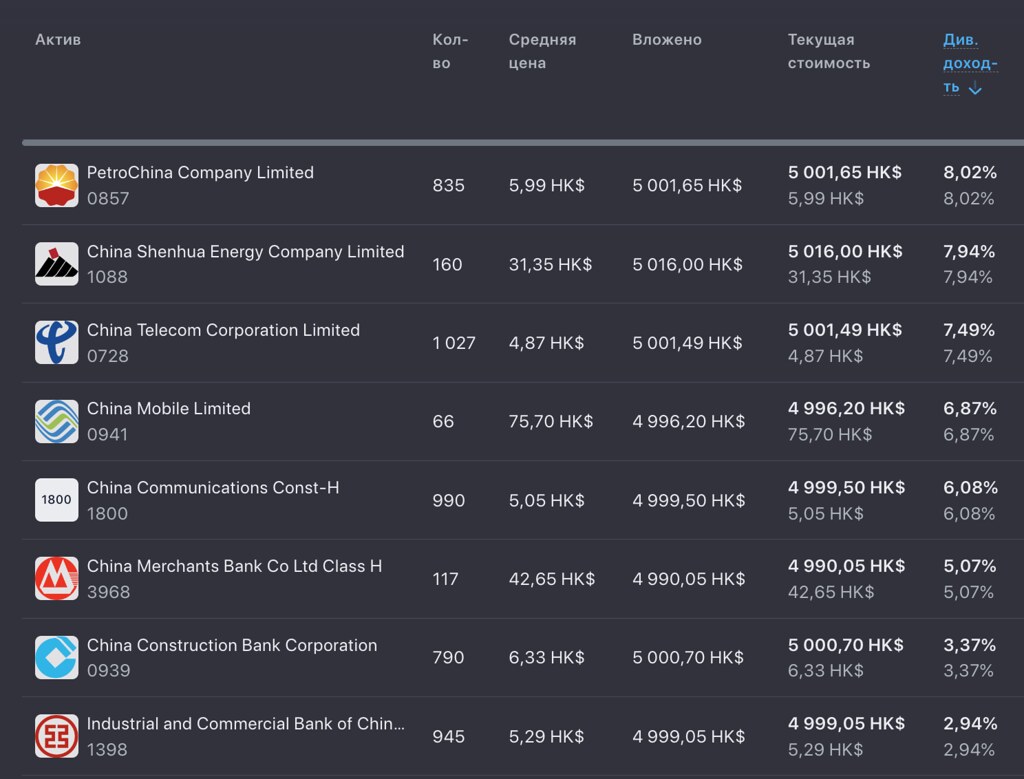
Task: Click the China Merchants Bank logo icon
Action: pos(56,579)
